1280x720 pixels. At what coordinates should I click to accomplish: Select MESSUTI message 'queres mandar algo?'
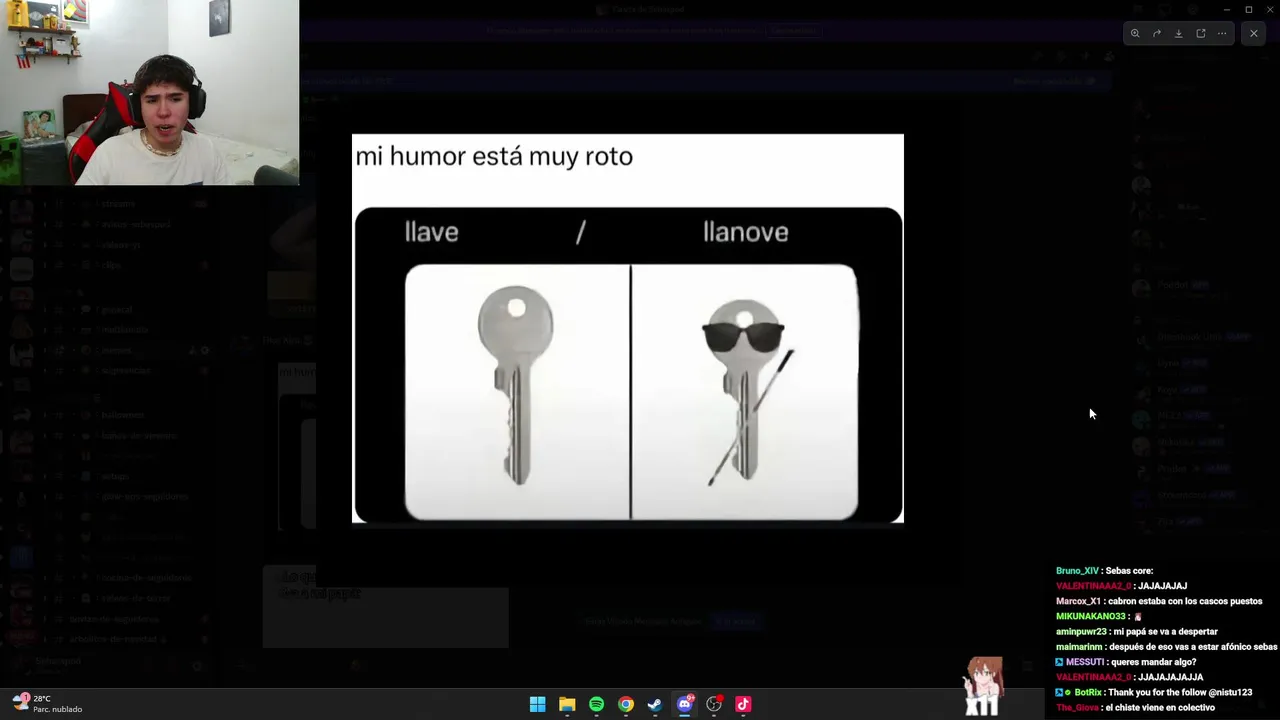click(1125, 662)
